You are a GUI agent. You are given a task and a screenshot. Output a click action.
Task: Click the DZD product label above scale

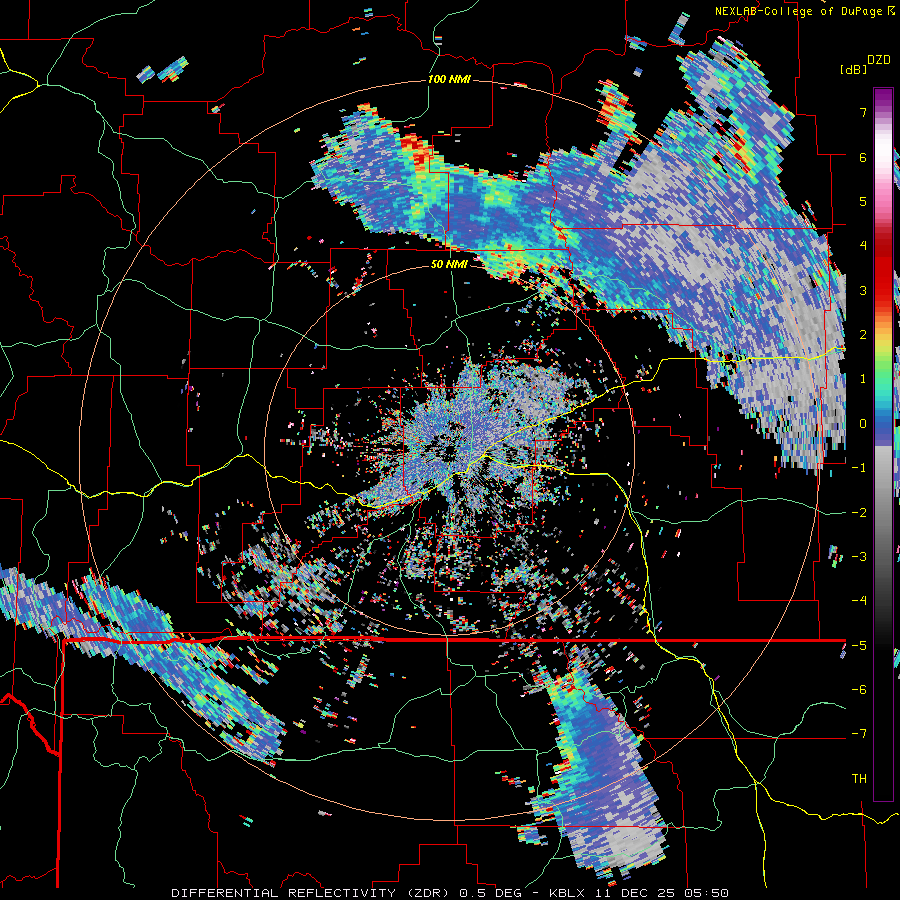coord(879,60)
